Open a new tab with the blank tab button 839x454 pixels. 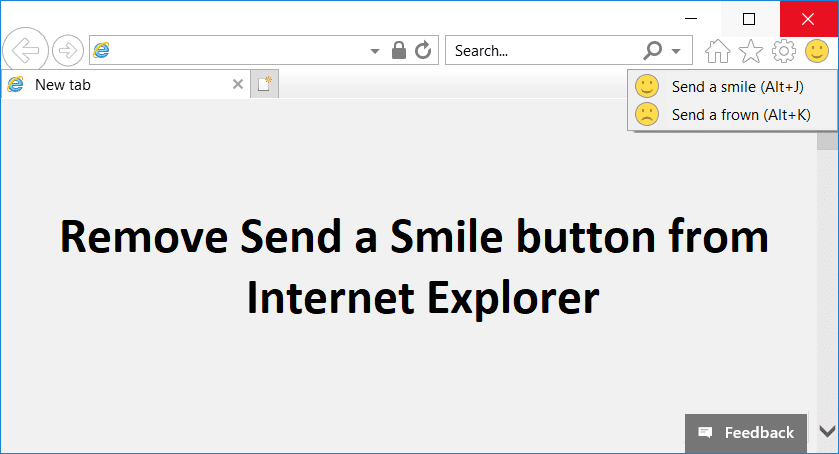(264, 84)
